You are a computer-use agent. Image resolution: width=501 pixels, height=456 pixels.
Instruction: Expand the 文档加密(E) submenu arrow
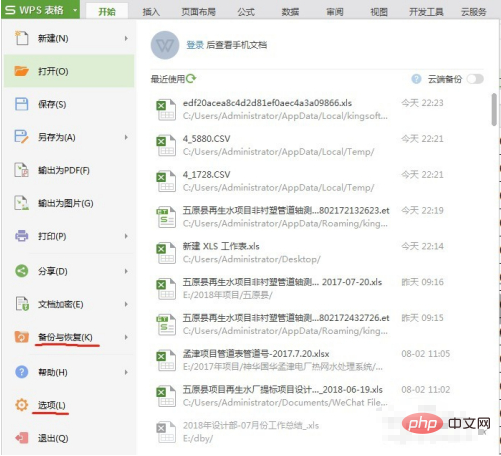126,304
